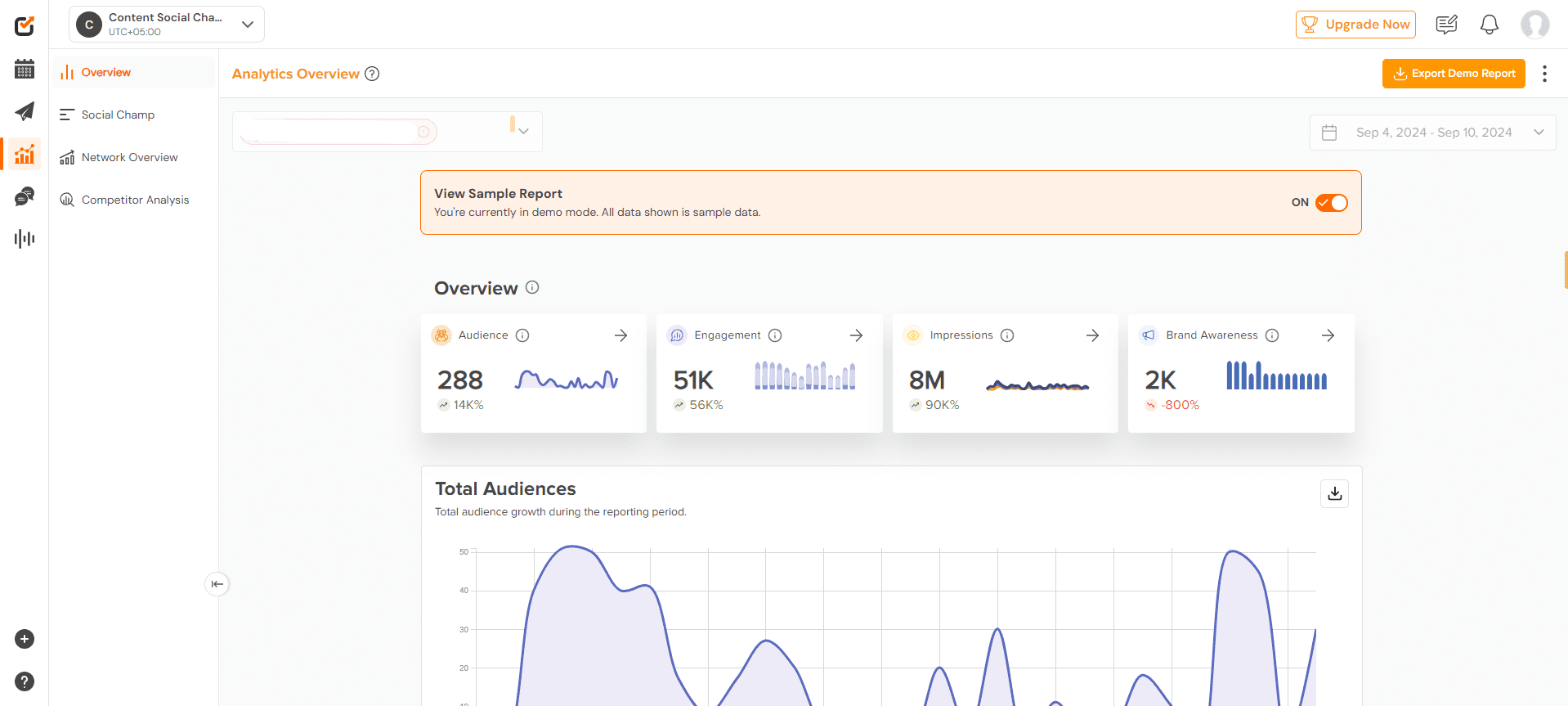
Task: Click the Brand Awareness value 2K
Action: click(1161, 380)
